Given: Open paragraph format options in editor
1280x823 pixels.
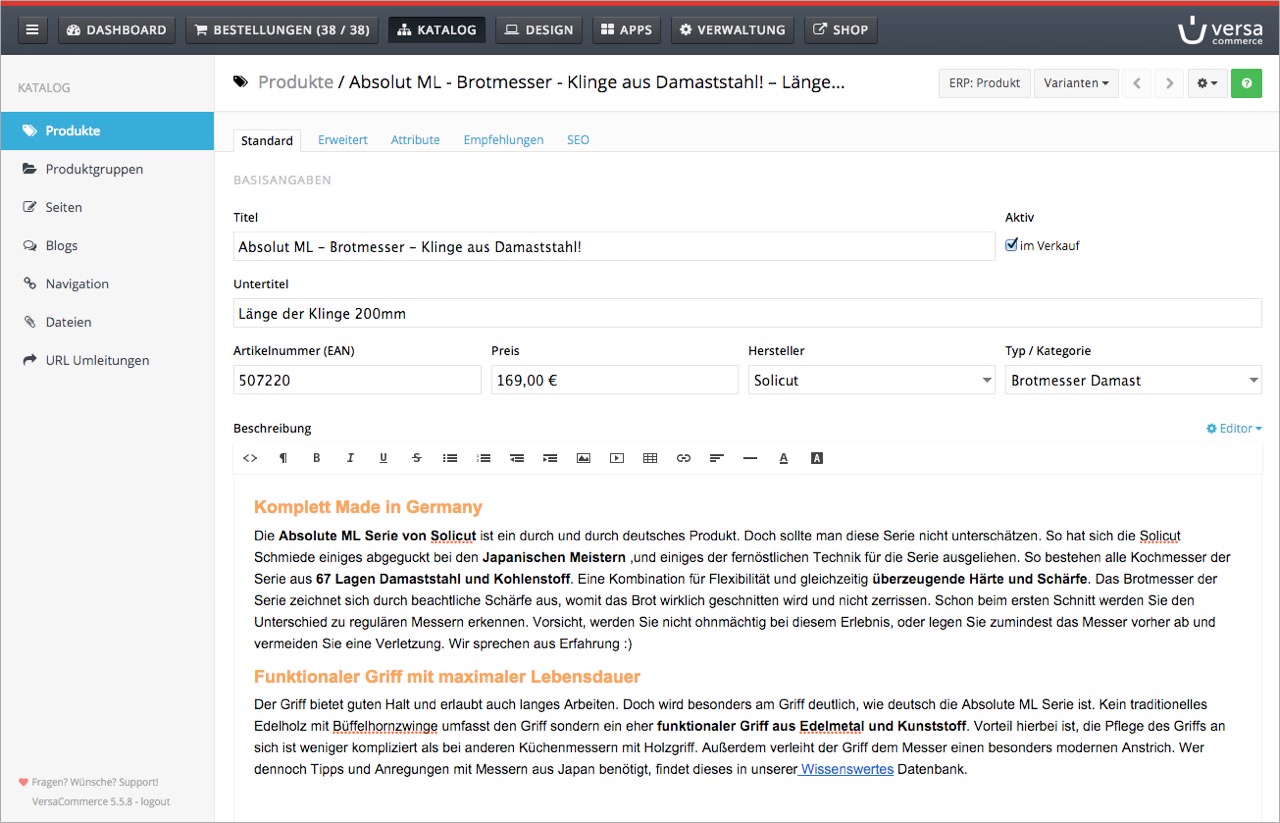Looking at the screenshot, I should 283,458.
